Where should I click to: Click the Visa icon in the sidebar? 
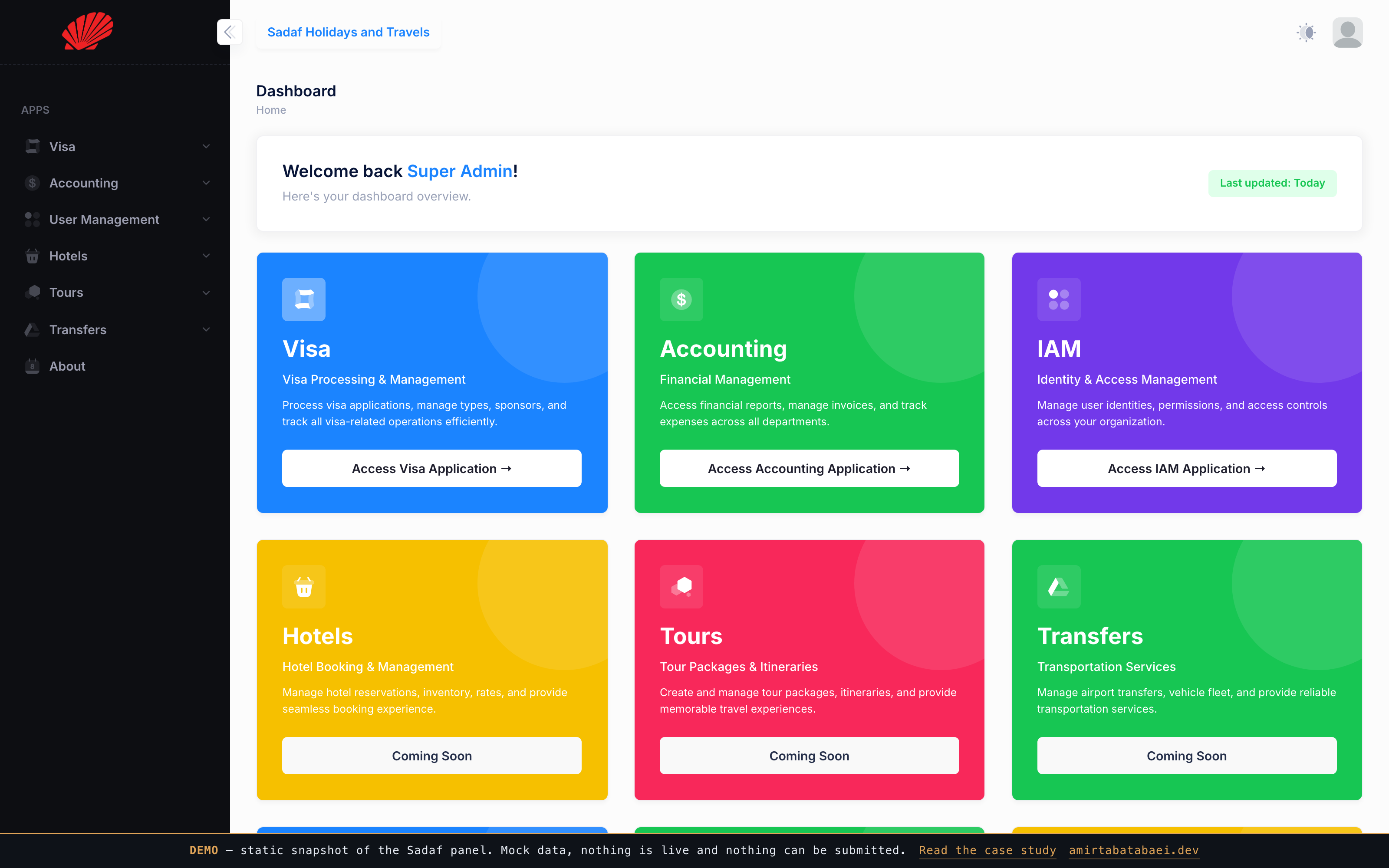point(33,146)
